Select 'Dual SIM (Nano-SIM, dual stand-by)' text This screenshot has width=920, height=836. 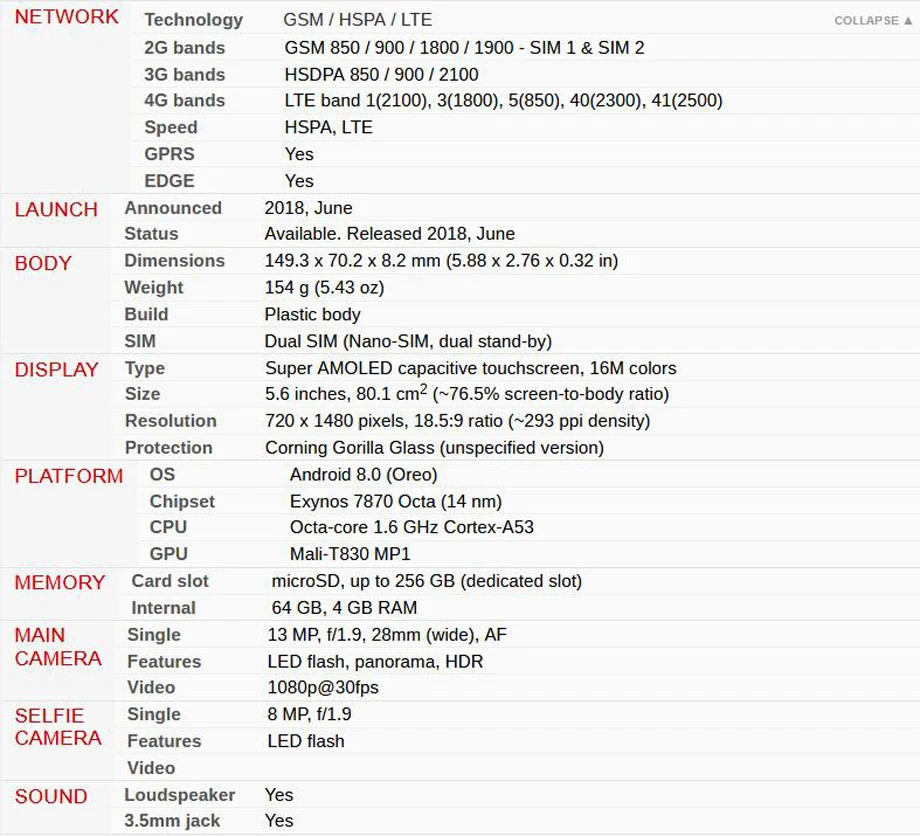click(x=408, y=341)
